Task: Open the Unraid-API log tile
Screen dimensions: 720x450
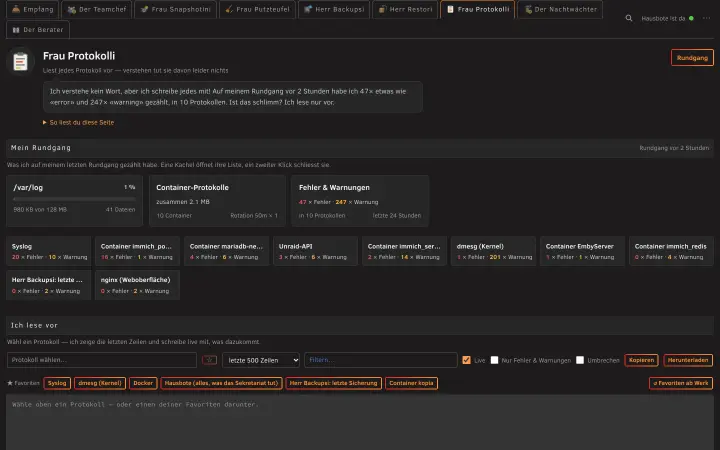Action: [315, 251]
